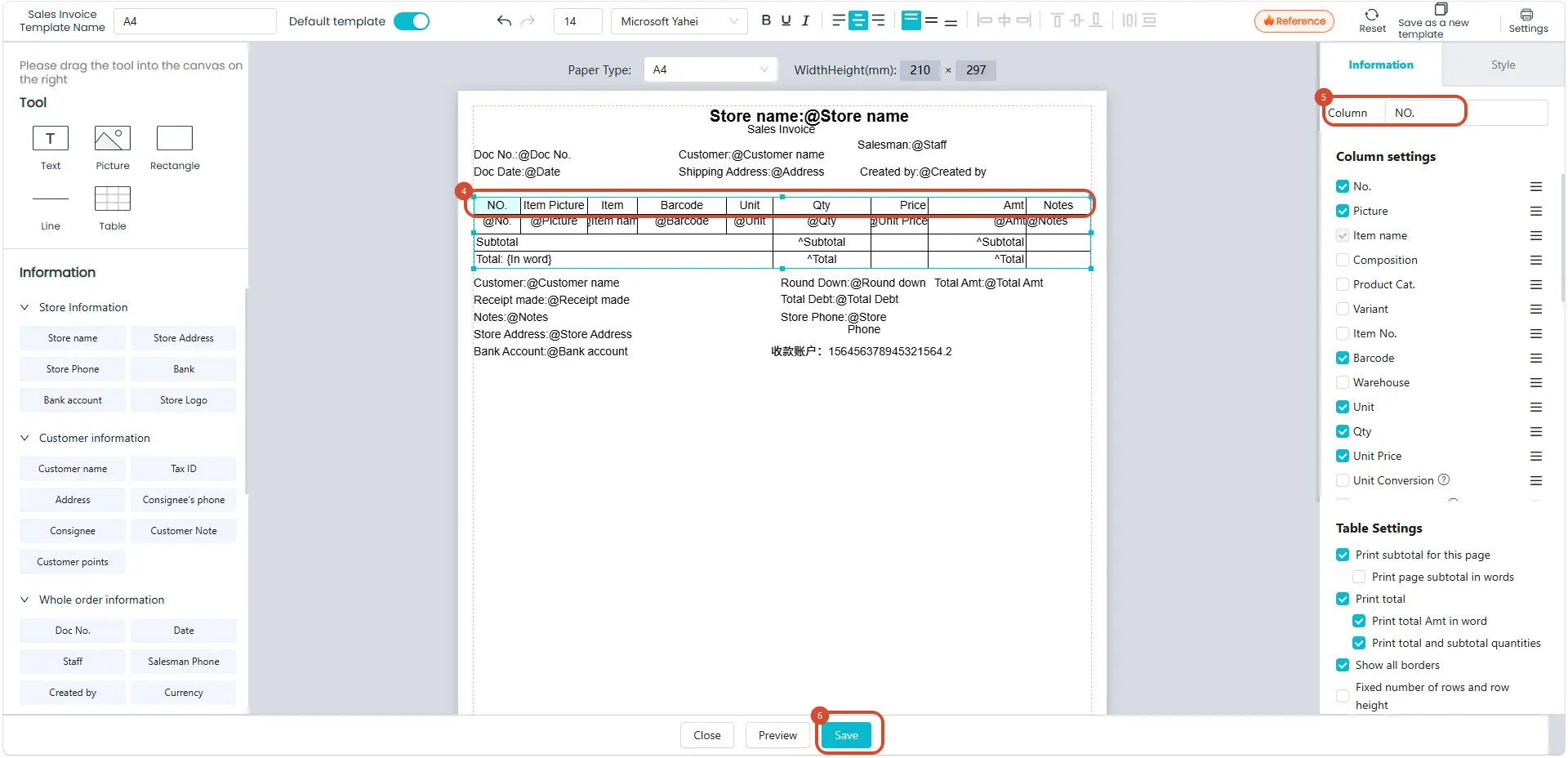Switch to the Information tab
Image resolution: width=1568 pixels, height=758 pixels.
click(x=1381, y=65)
